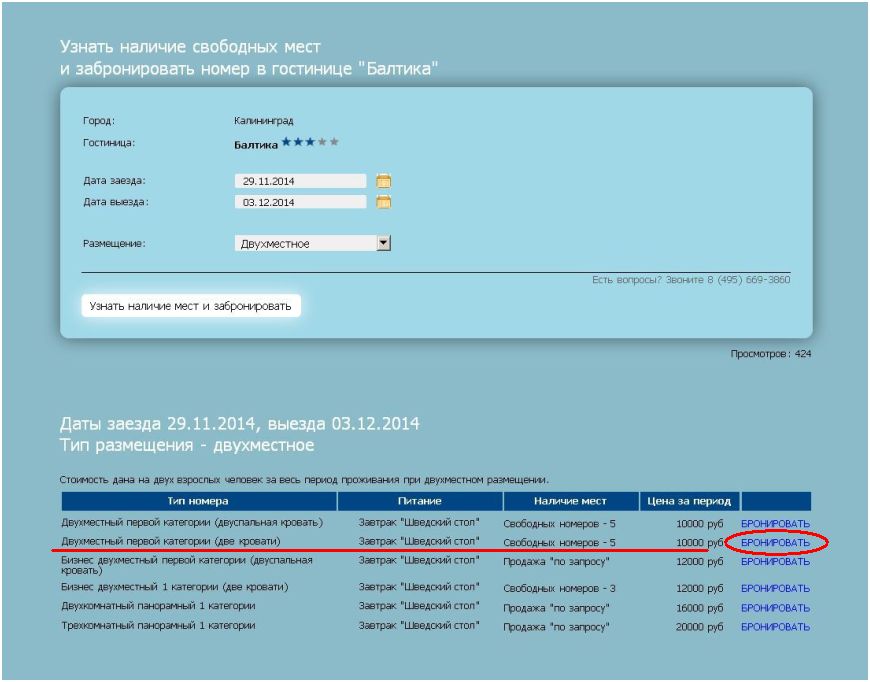The image size is (870, 682).
Task: Expand the Размещение dropdown arrow
Action: point(383,243)
